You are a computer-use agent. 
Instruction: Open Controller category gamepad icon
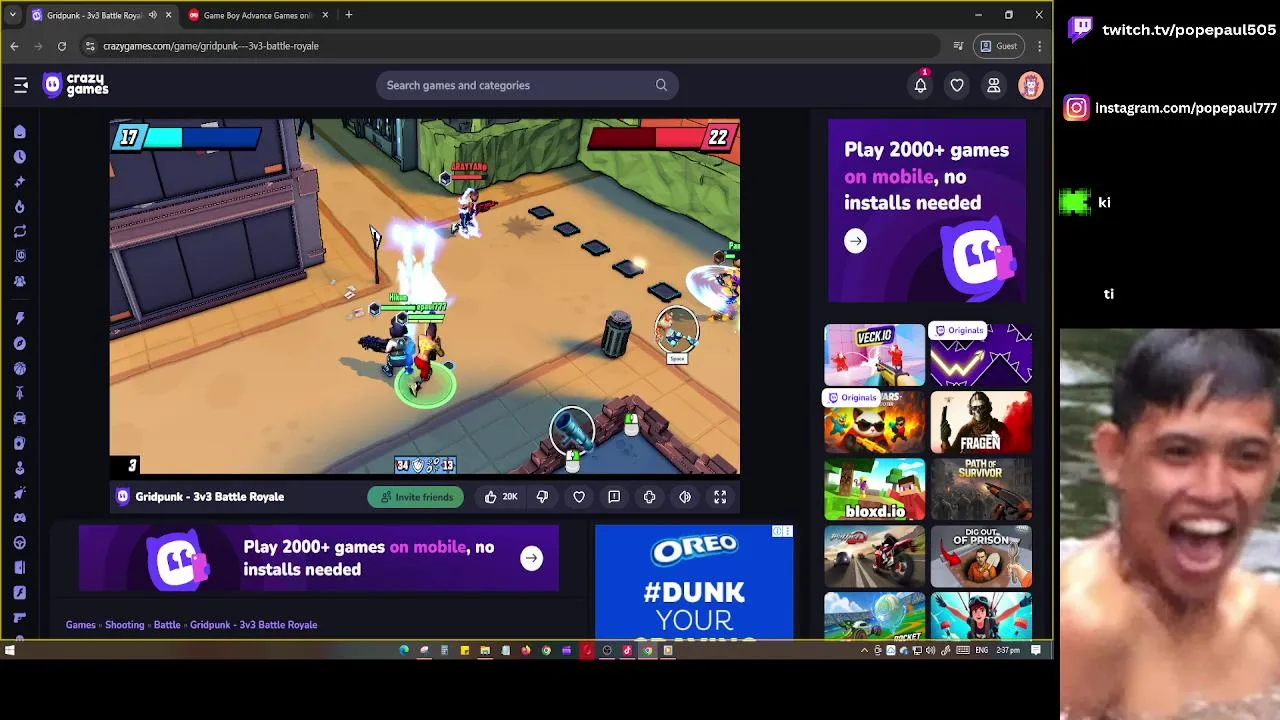coord(19,518)
